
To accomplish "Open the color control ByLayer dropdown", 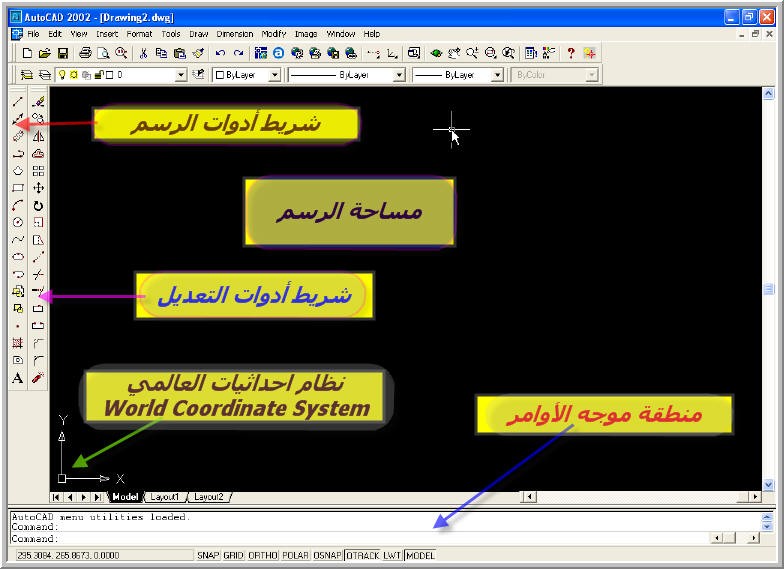I will [274, 75].
